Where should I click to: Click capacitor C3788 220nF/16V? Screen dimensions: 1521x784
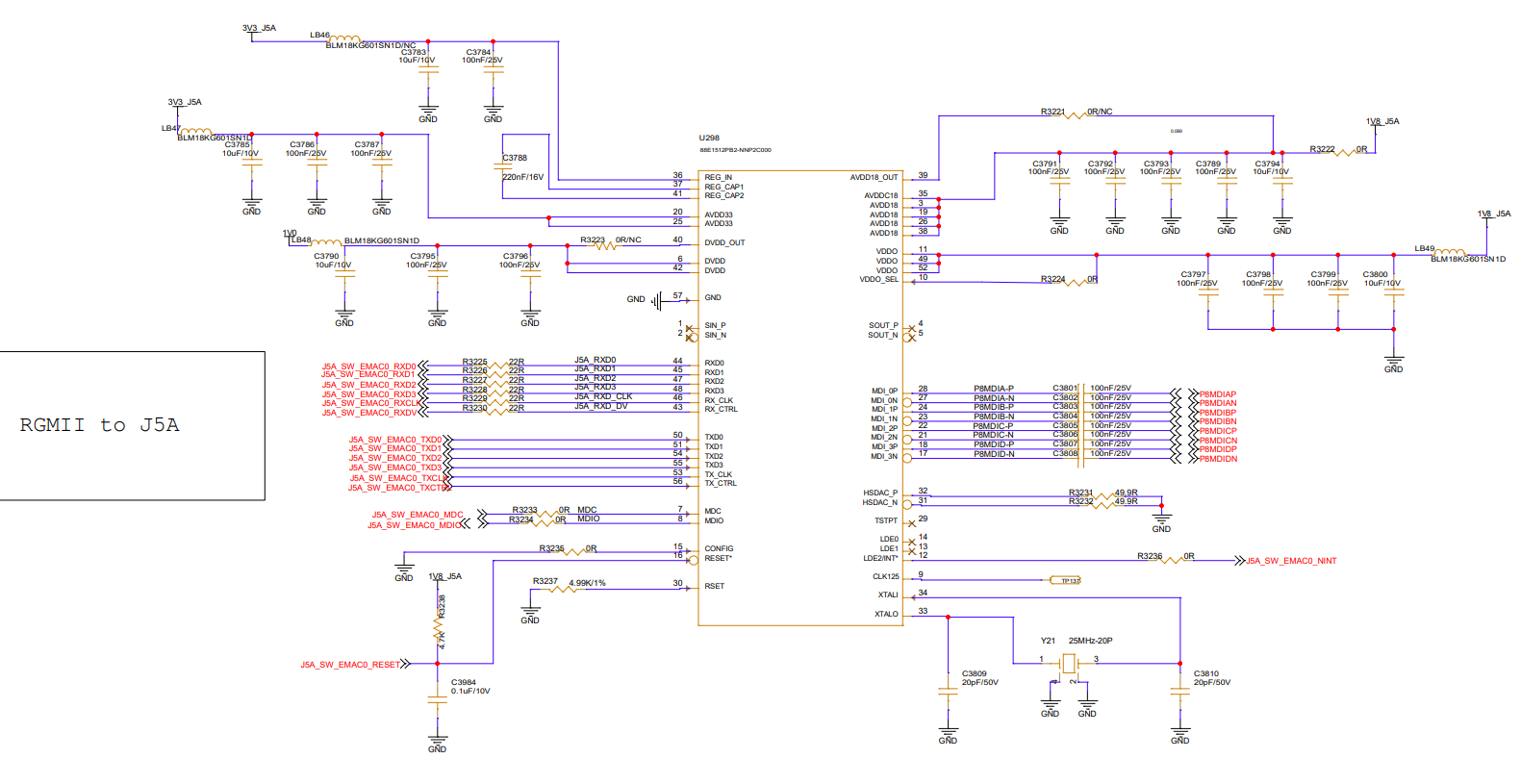521,167
